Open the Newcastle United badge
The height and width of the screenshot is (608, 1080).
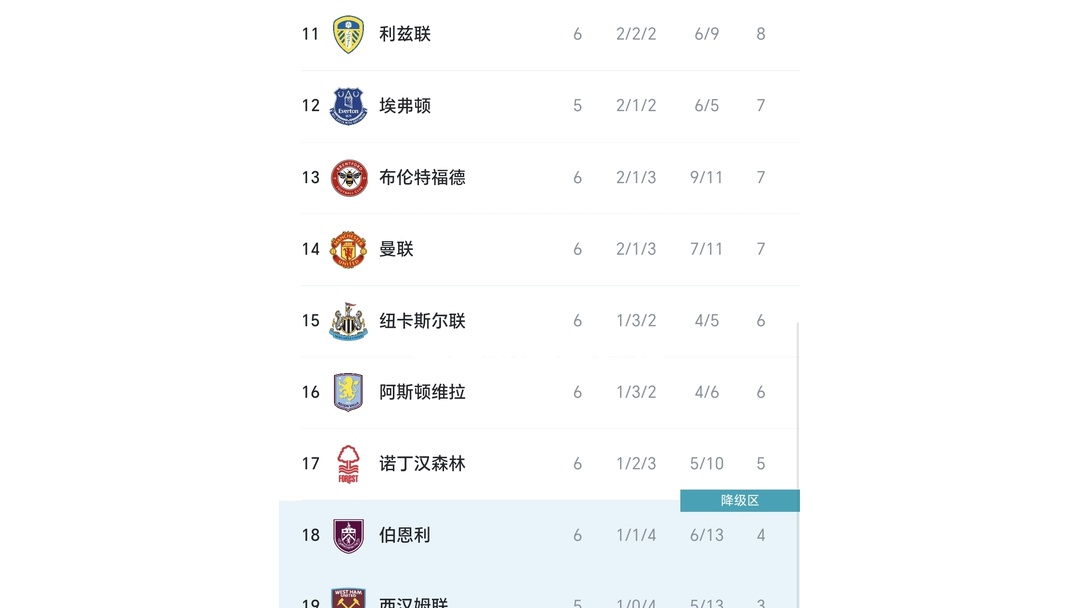347,320
